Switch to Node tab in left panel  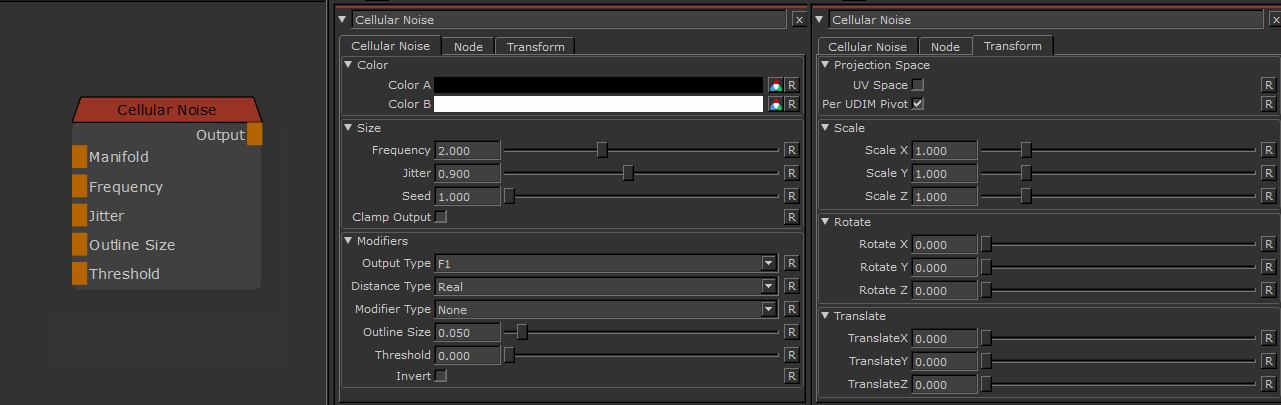coord(468,47)
